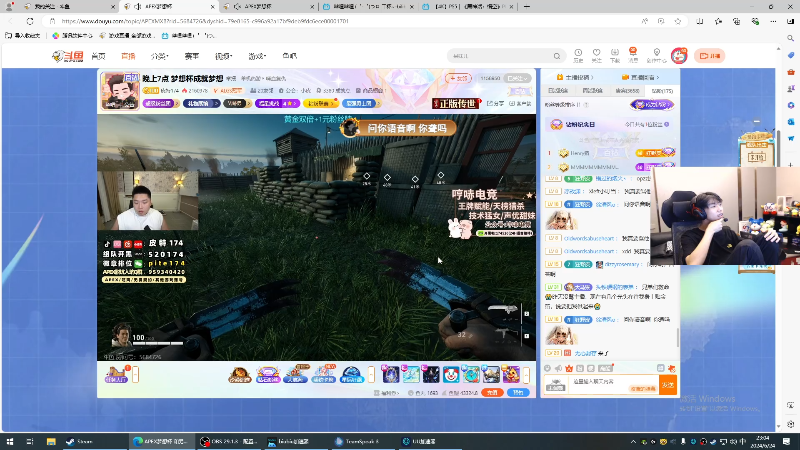Click the share link above the player
Screen dimensions: 800x450
(x=495, y=104)
